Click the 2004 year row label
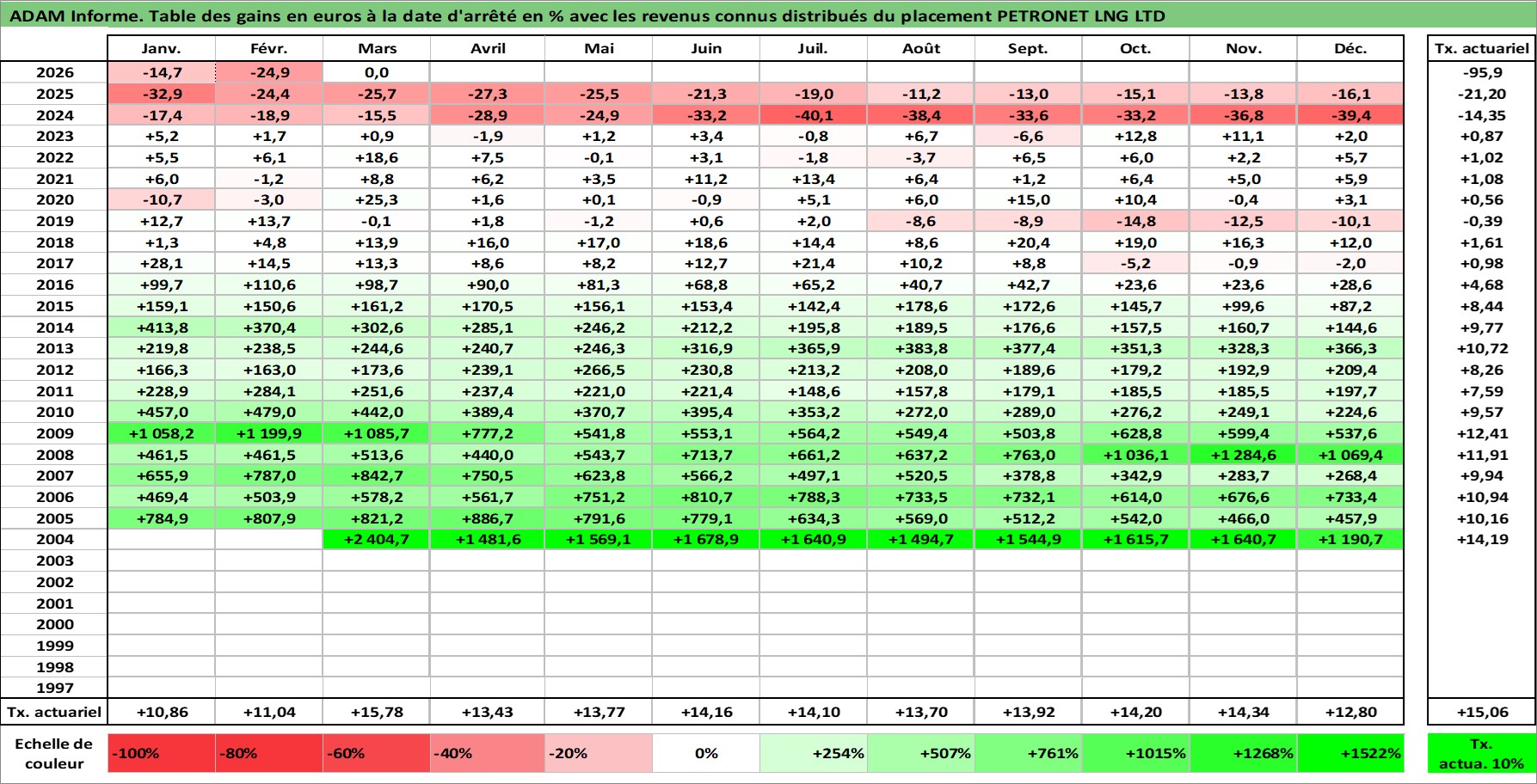Image resolution: width=1537 pixels, height=784 pixels. 54,539
